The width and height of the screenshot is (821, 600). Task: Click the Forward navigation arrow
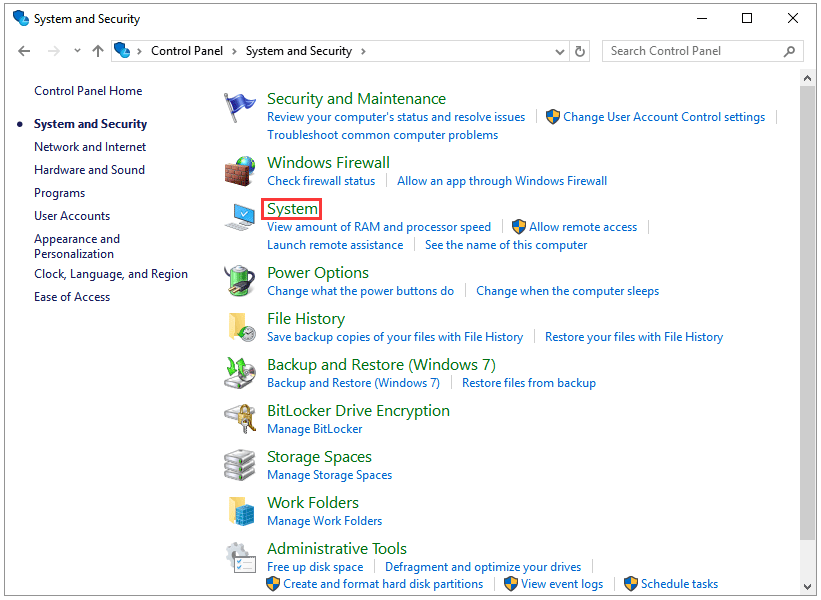tap(53, 51)
